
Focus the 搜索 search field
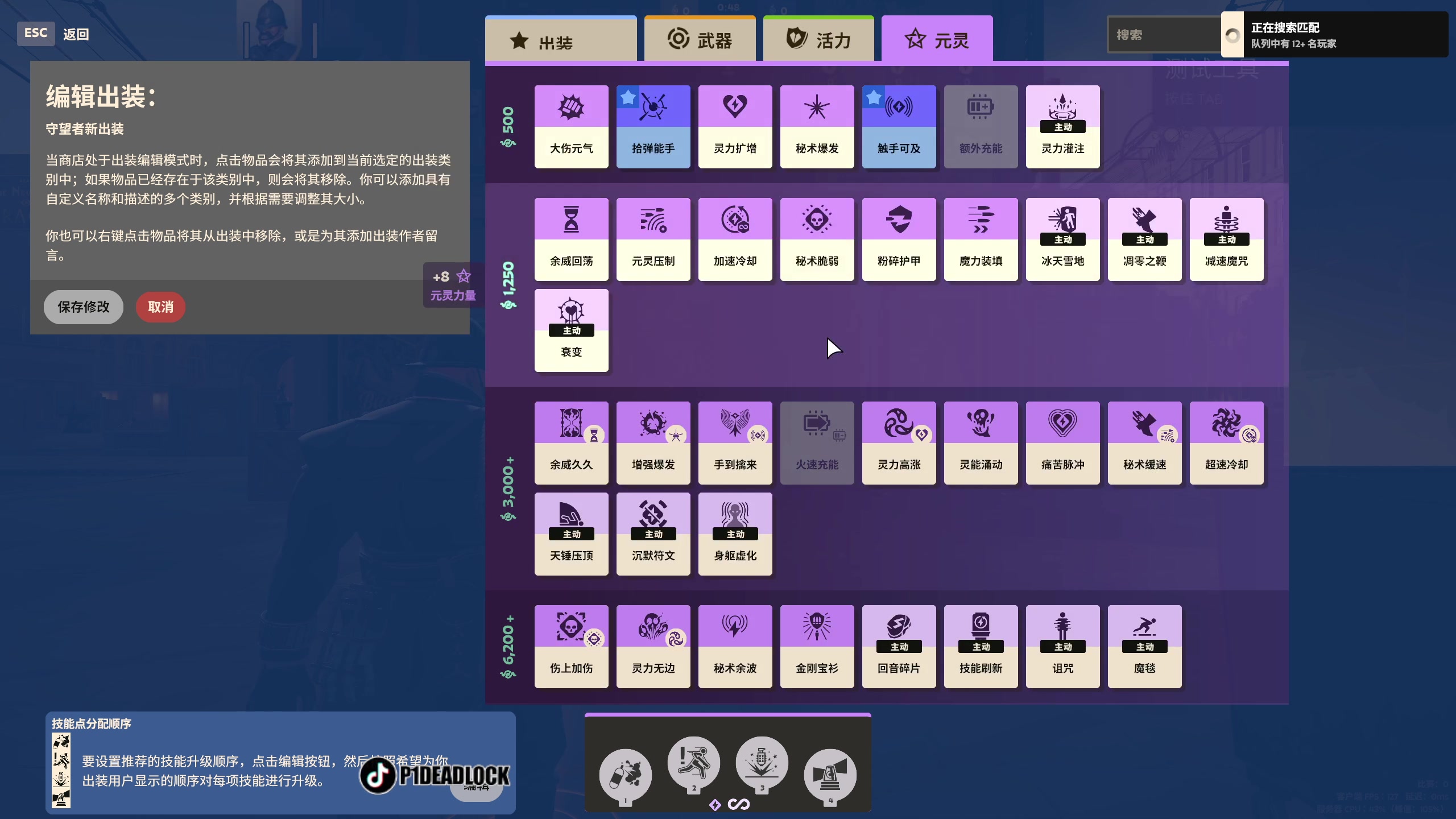point(1163,35)
